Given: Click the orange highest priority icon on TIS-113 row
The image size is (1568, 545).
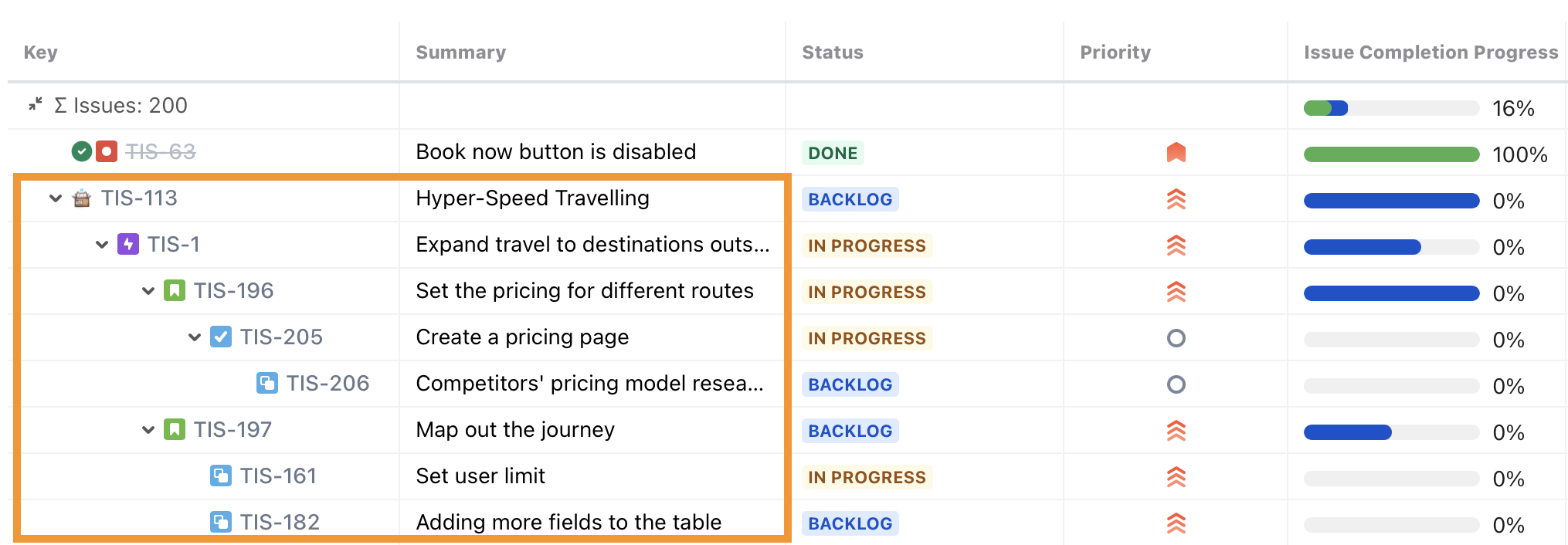Looking at the screenshot, I should pos(1176,199).
